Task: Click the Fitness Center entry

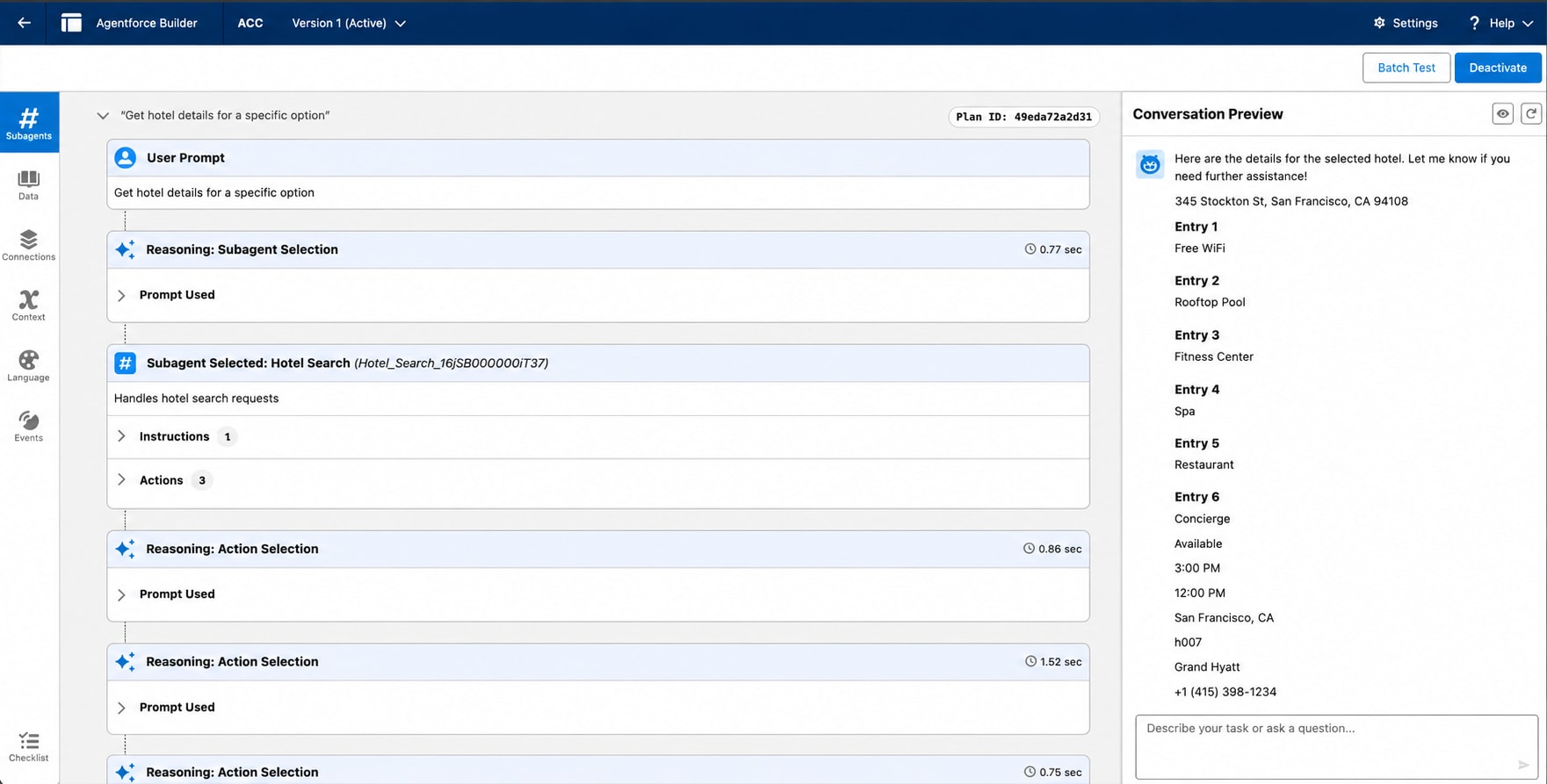Action: pos(1214,356)
